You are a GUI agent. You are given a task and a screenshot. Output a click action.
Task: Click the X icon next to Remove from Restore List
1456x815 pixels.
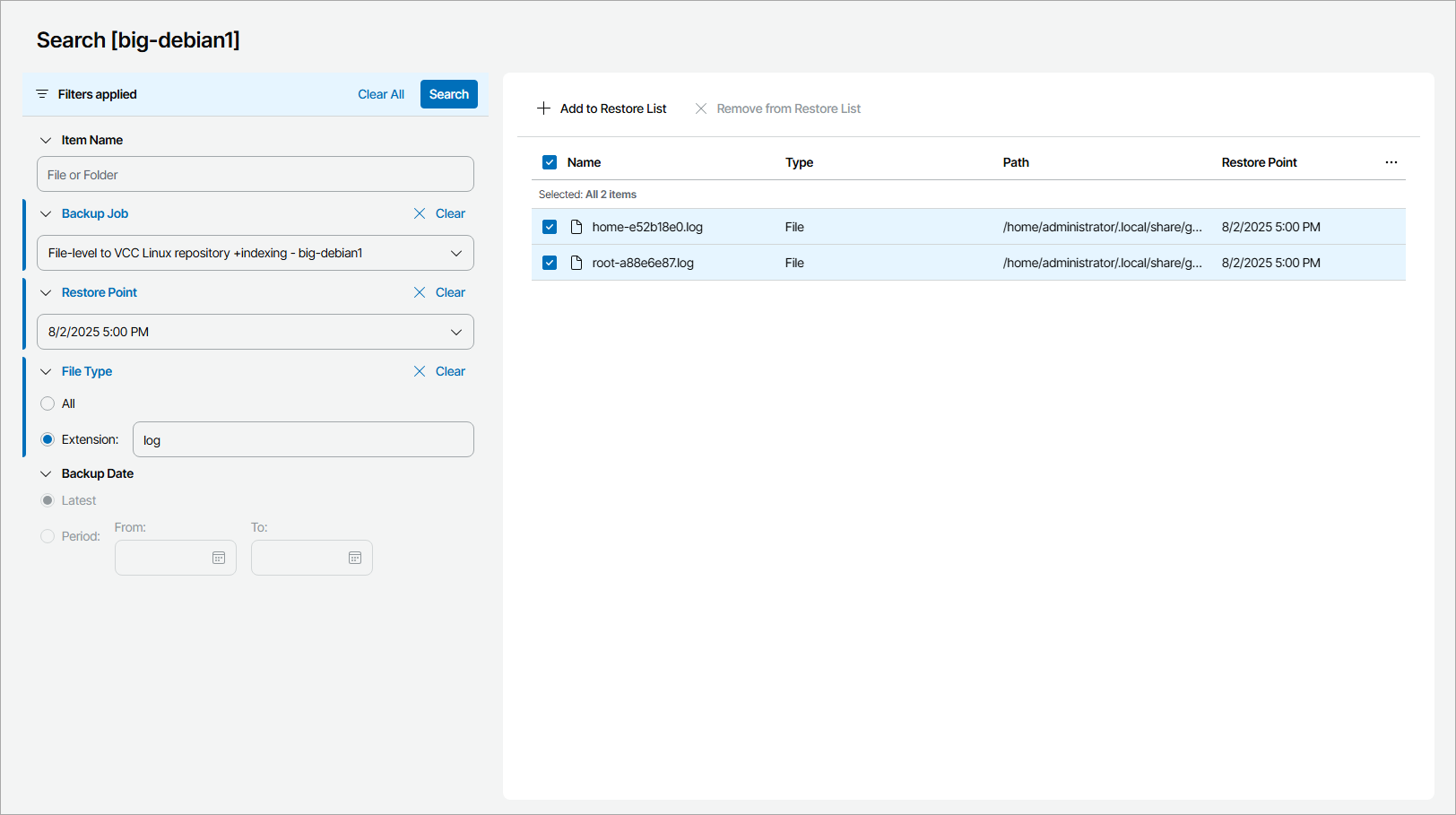pyautogui.click(x=701, y=108)
